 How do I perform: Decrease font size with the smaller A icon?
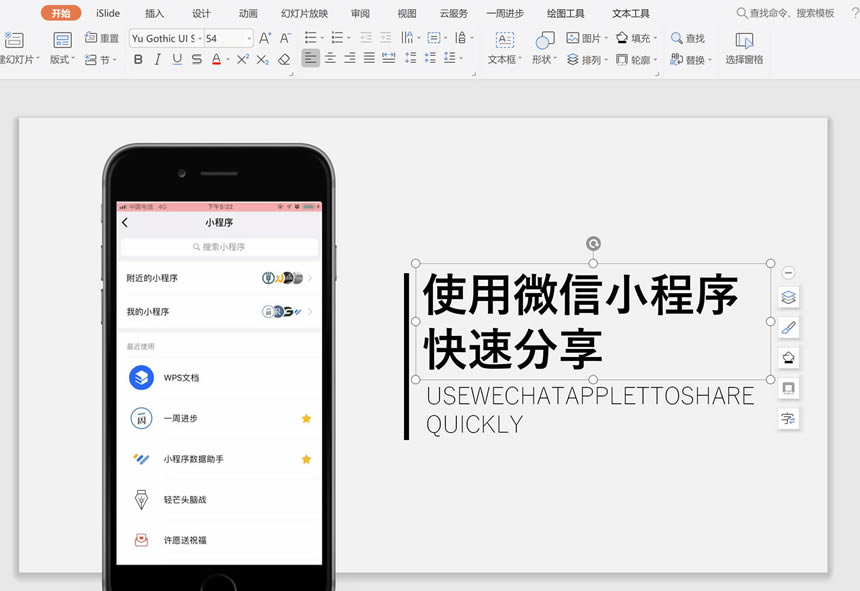point(285,38)
